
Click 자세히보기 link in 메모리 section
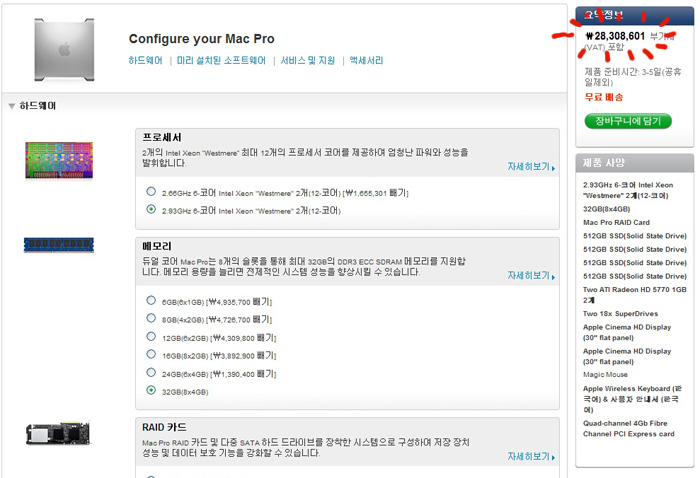click(x=531, y=275)
